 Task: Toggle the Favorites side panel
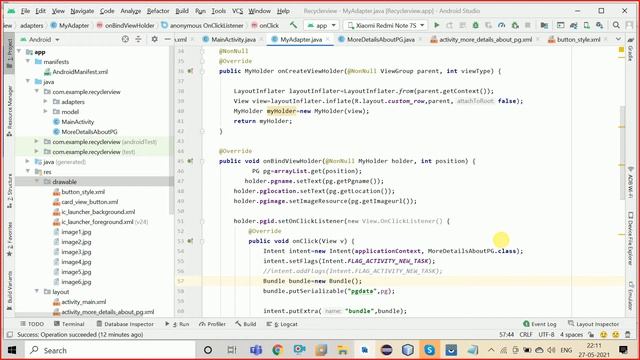tap(9, 239)
